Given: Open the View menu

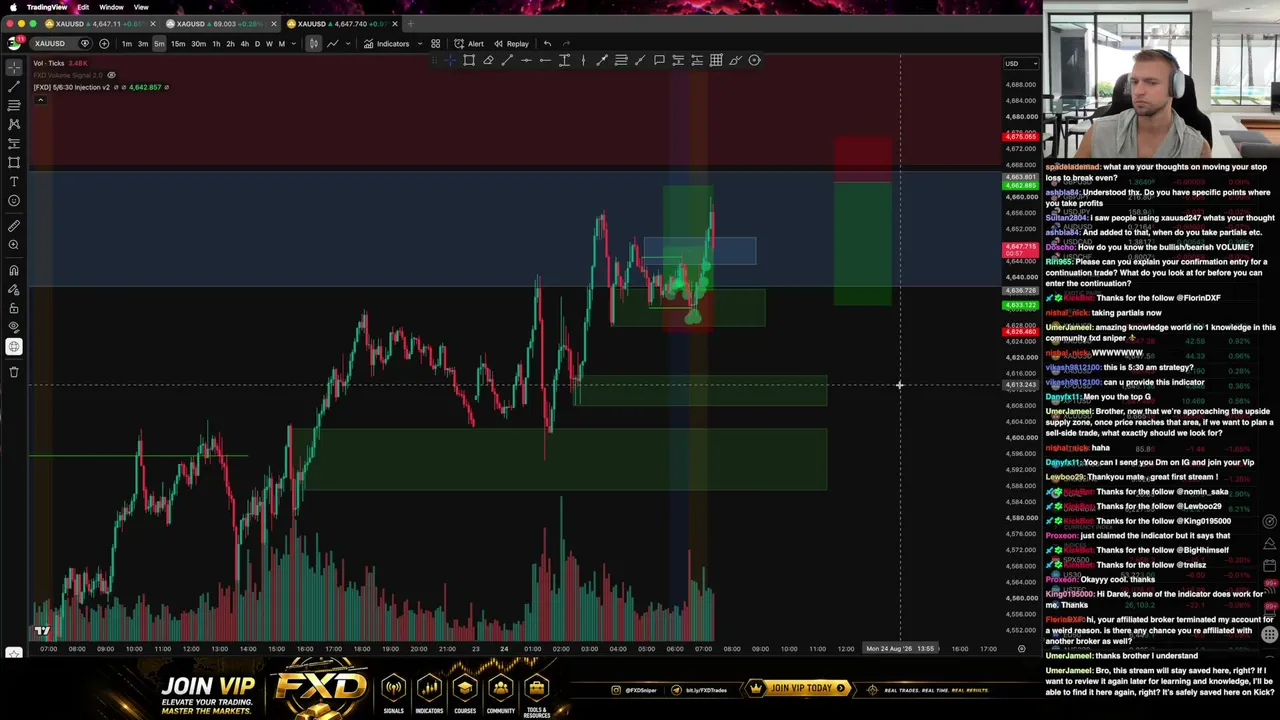Looking at the screenshot, I should (x=141, y=7).
